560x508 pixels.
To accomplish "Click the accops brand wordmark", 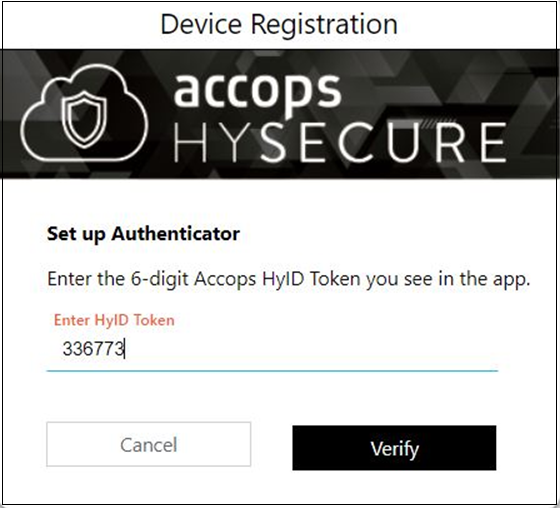I will [257, 90].
